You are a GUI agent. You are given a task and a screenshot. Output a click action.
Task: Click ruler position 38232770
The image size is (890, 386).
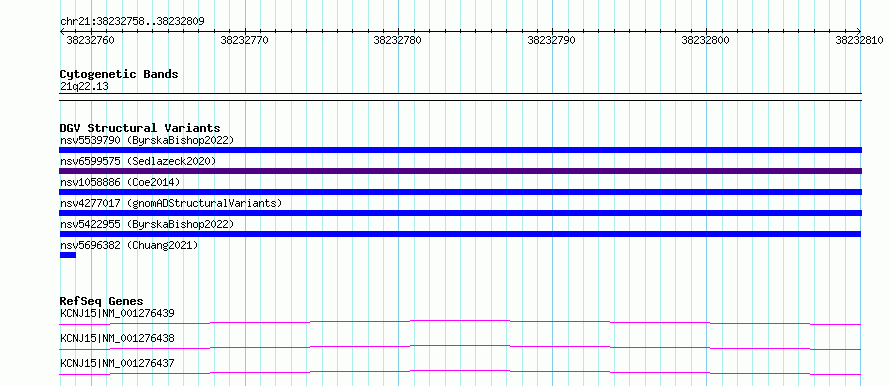(244, 40)
